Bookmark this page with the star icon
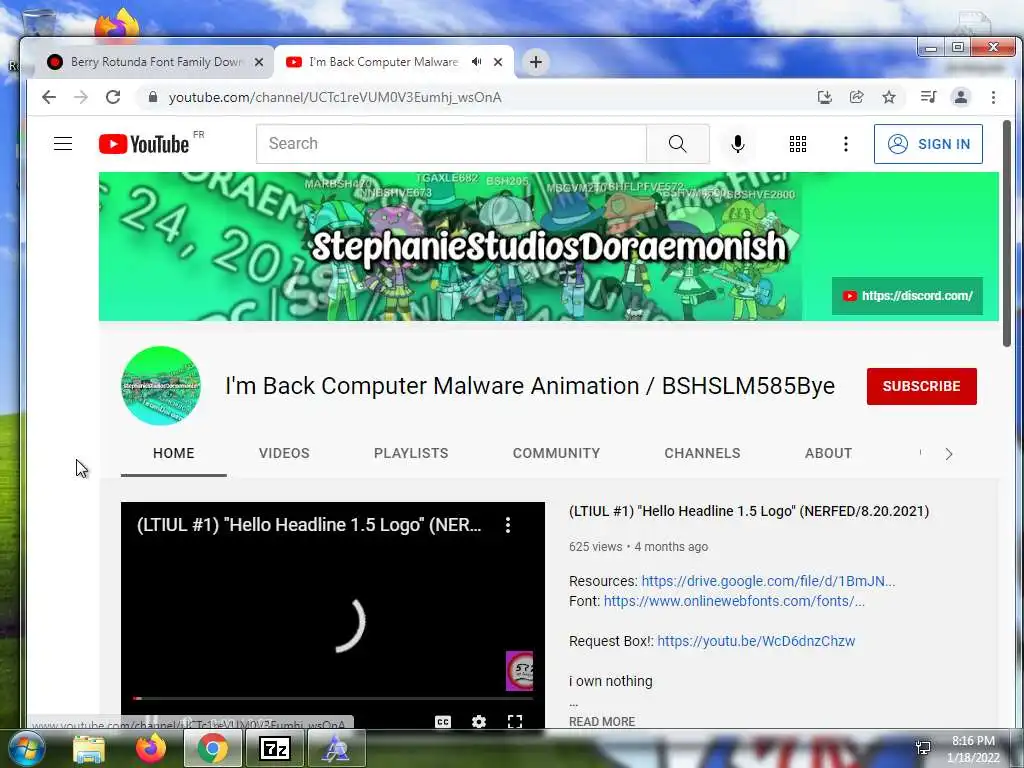This screenshot has width=1024, height=768. pos(889,97)
